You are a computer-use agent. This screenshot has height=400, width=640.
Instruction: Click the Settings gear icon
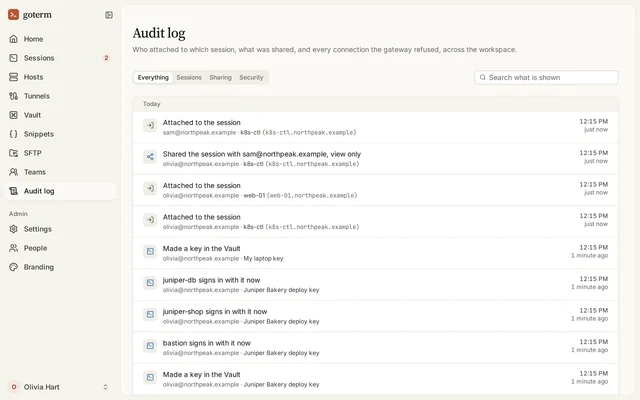click(x=13, y=229)
